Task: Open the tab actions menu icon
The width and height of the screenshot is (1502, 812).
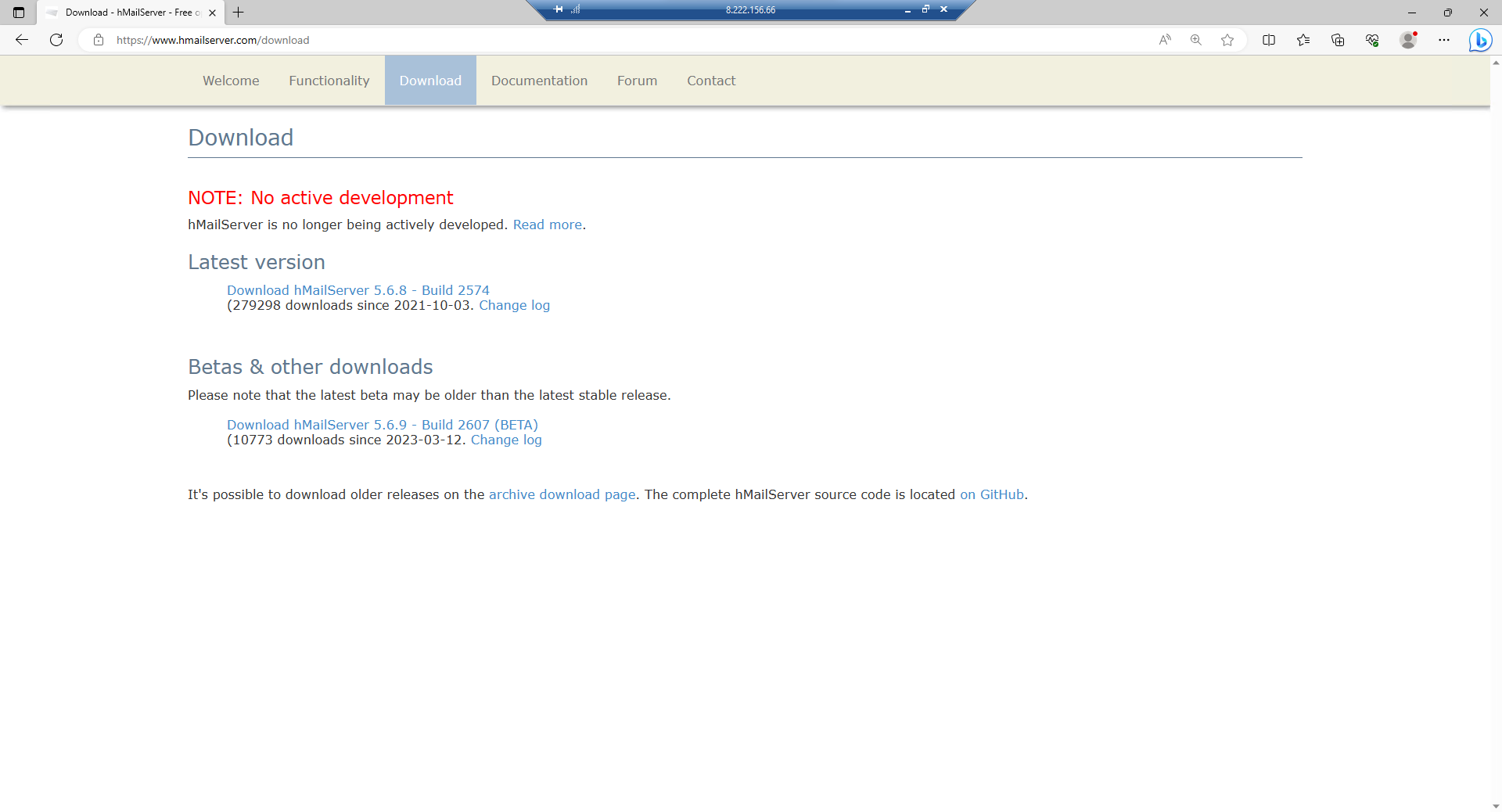Action: pos(19,13)
